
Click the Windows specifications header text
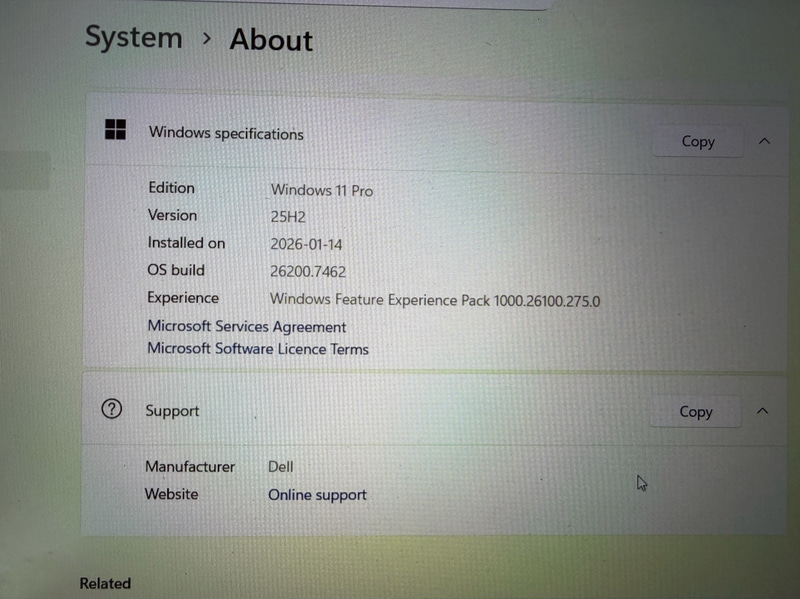[x=226, y=134]
